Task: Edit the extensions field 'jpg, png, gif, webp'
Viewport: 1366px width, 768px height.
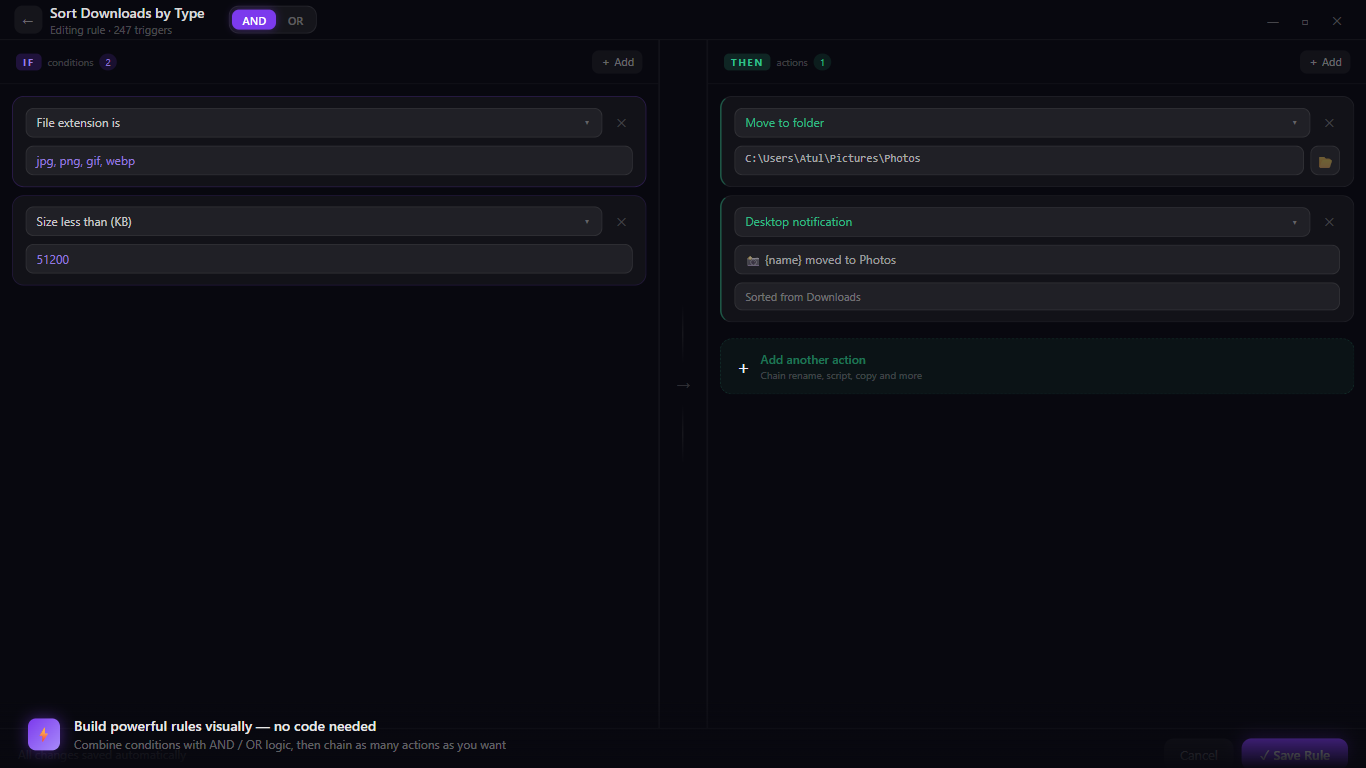Action: [x=329, y=160]
